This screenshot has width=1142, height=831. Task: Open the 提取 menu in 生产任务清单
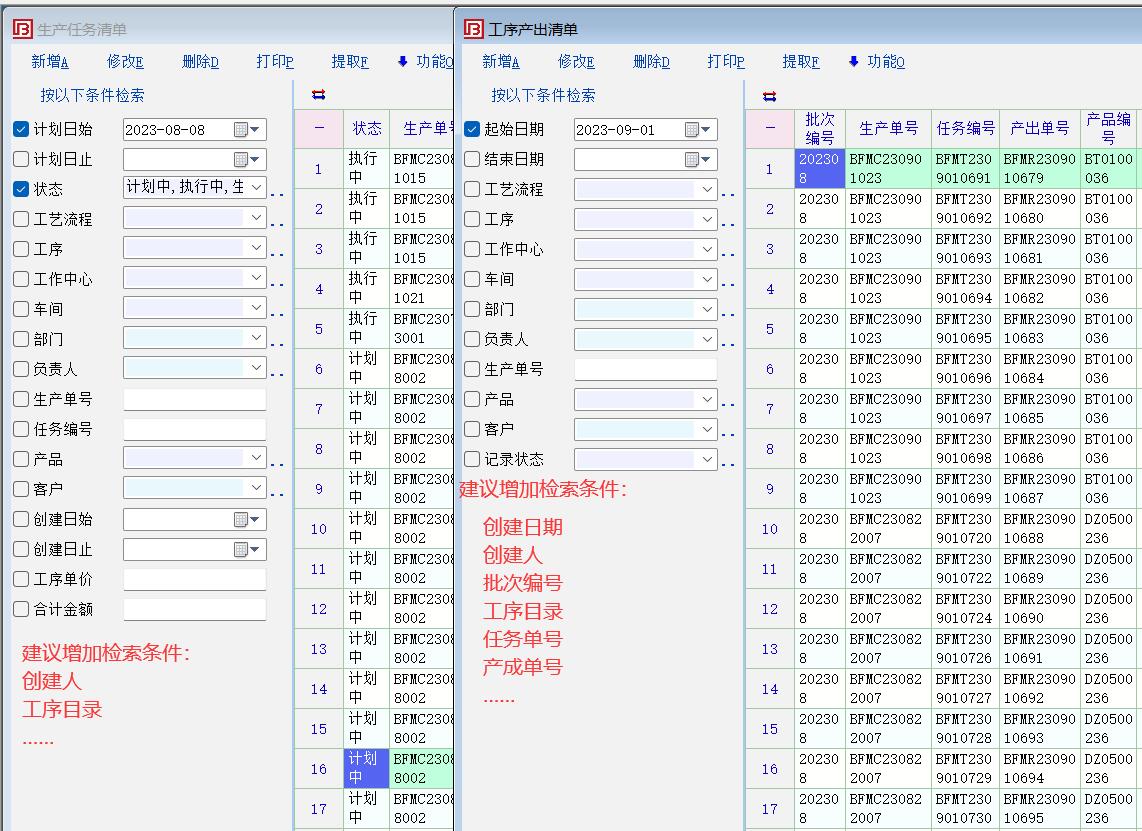(x=350, y=62)
